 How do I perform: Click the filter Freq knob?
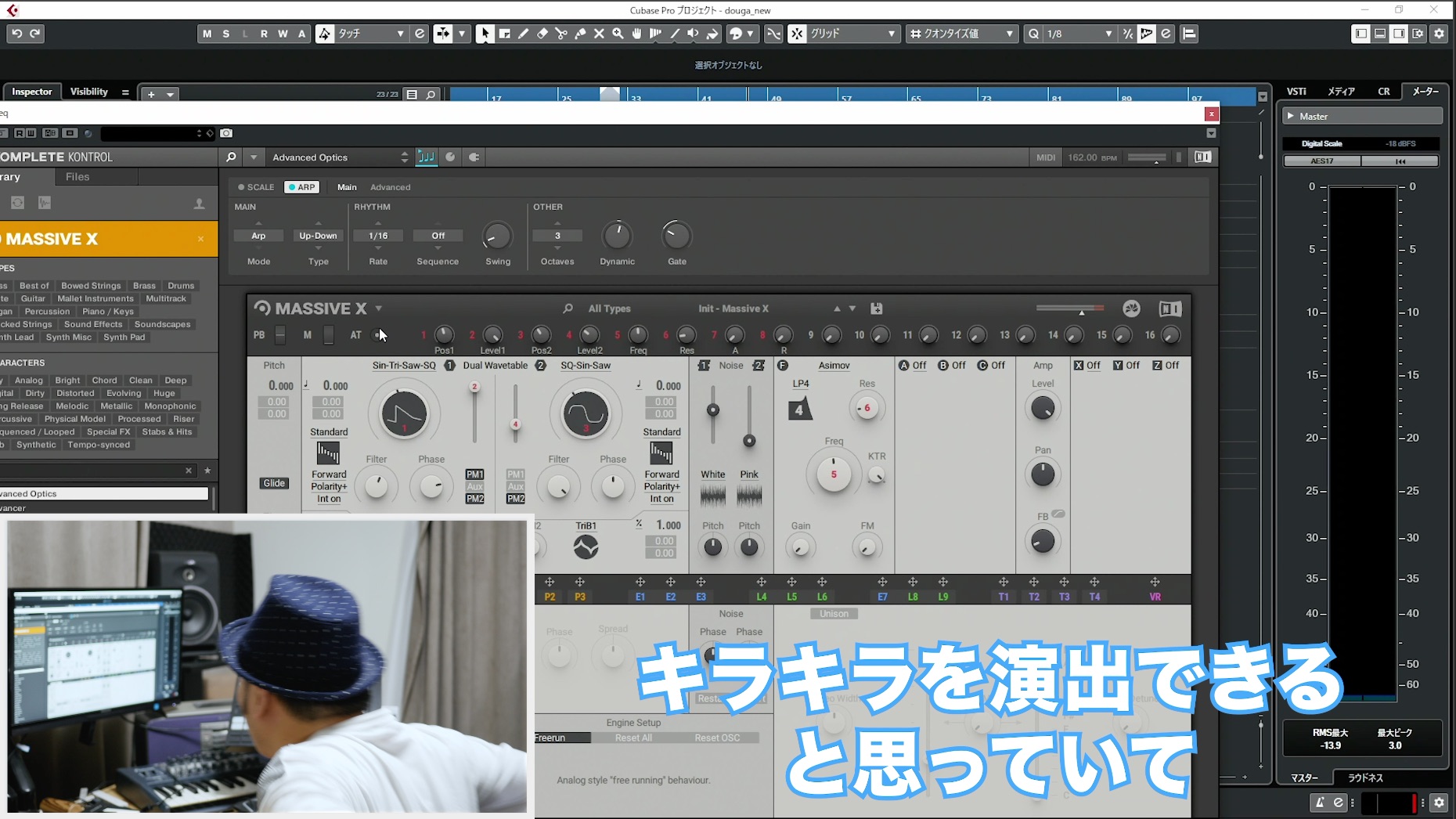pyautogui.click(x=834, y=474)
